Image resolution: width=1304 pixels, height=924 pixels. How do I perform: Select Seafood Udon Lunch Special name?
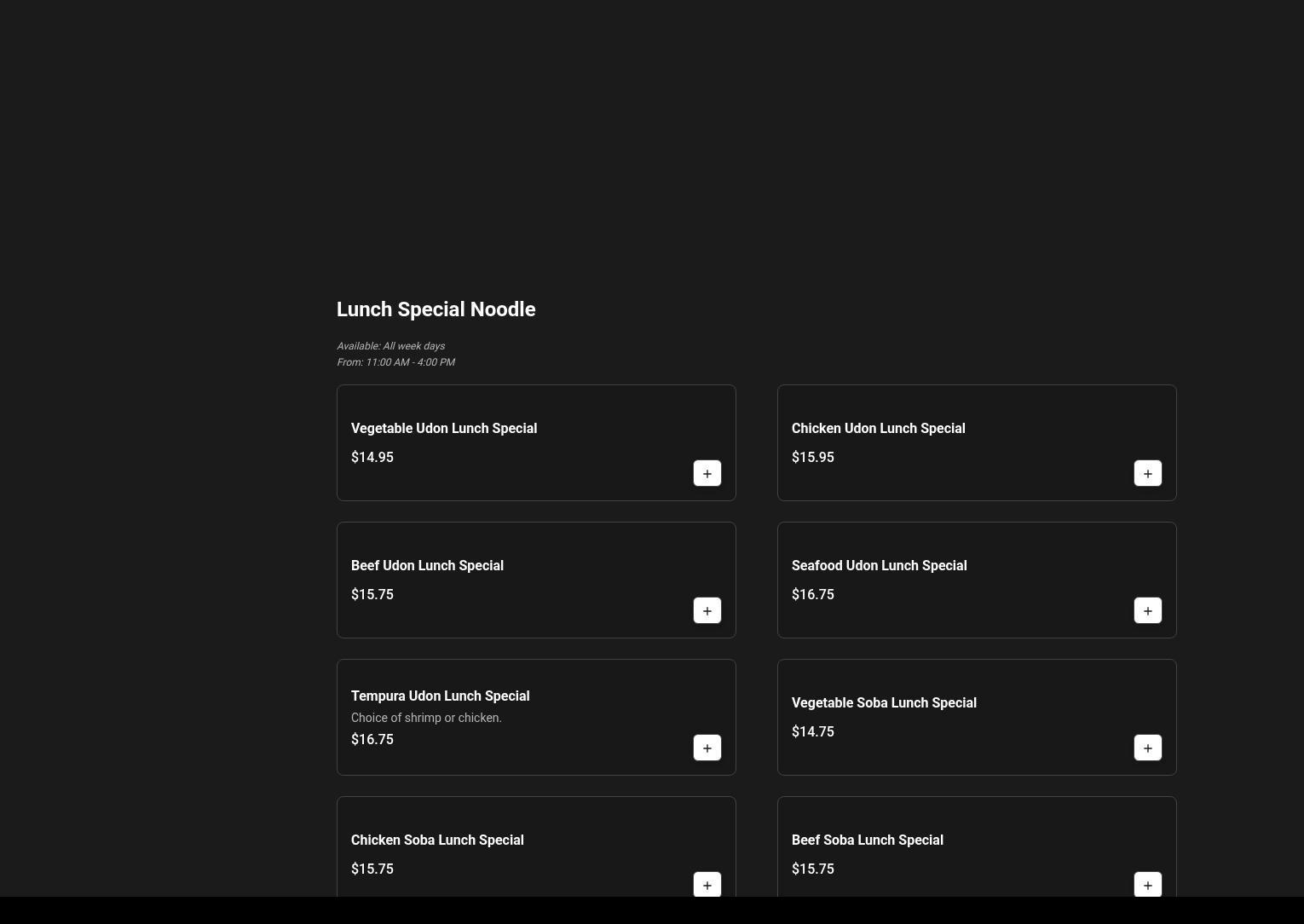coord(879,565)
